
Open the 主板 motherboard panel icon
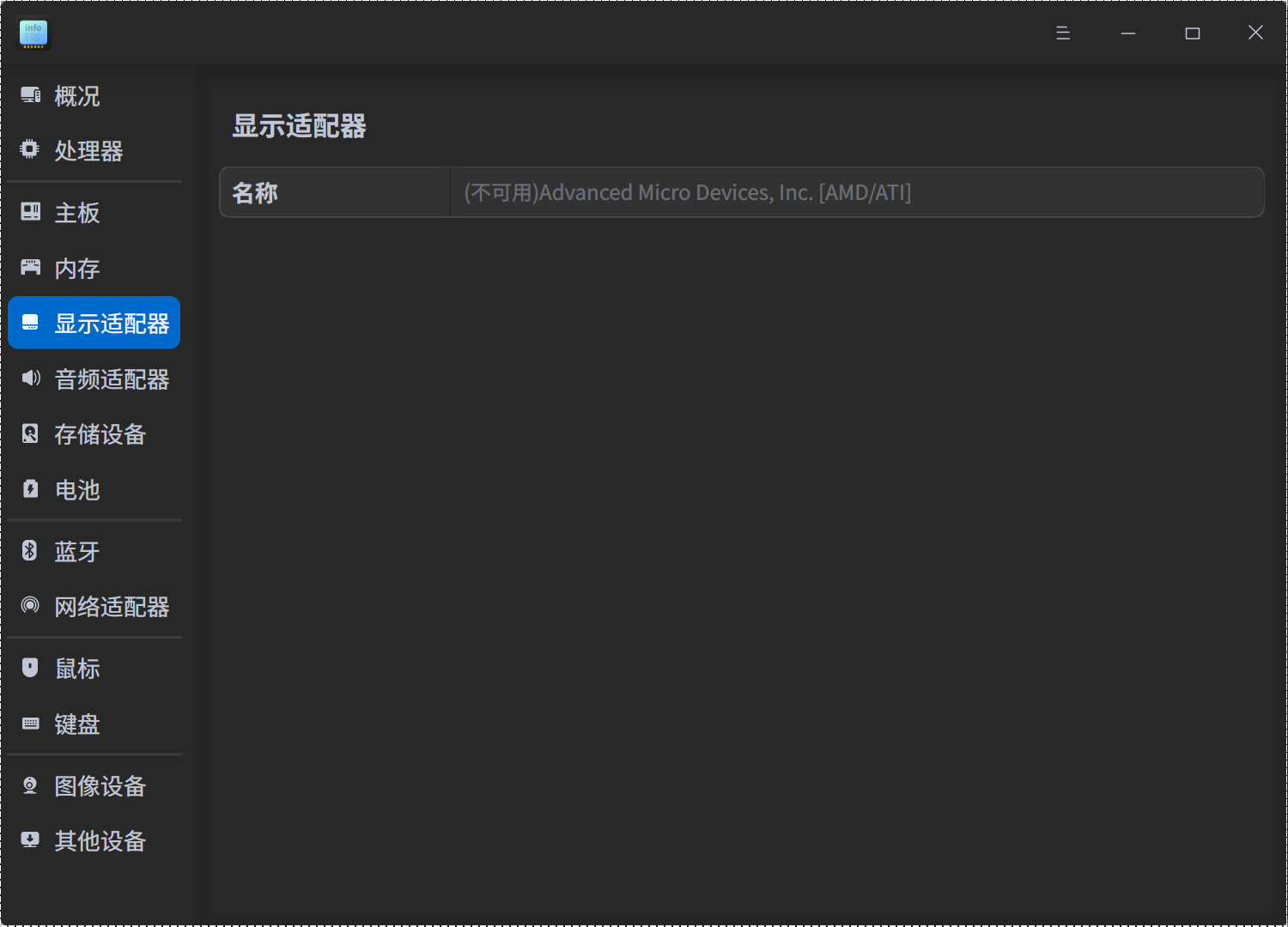pos(31,211)
